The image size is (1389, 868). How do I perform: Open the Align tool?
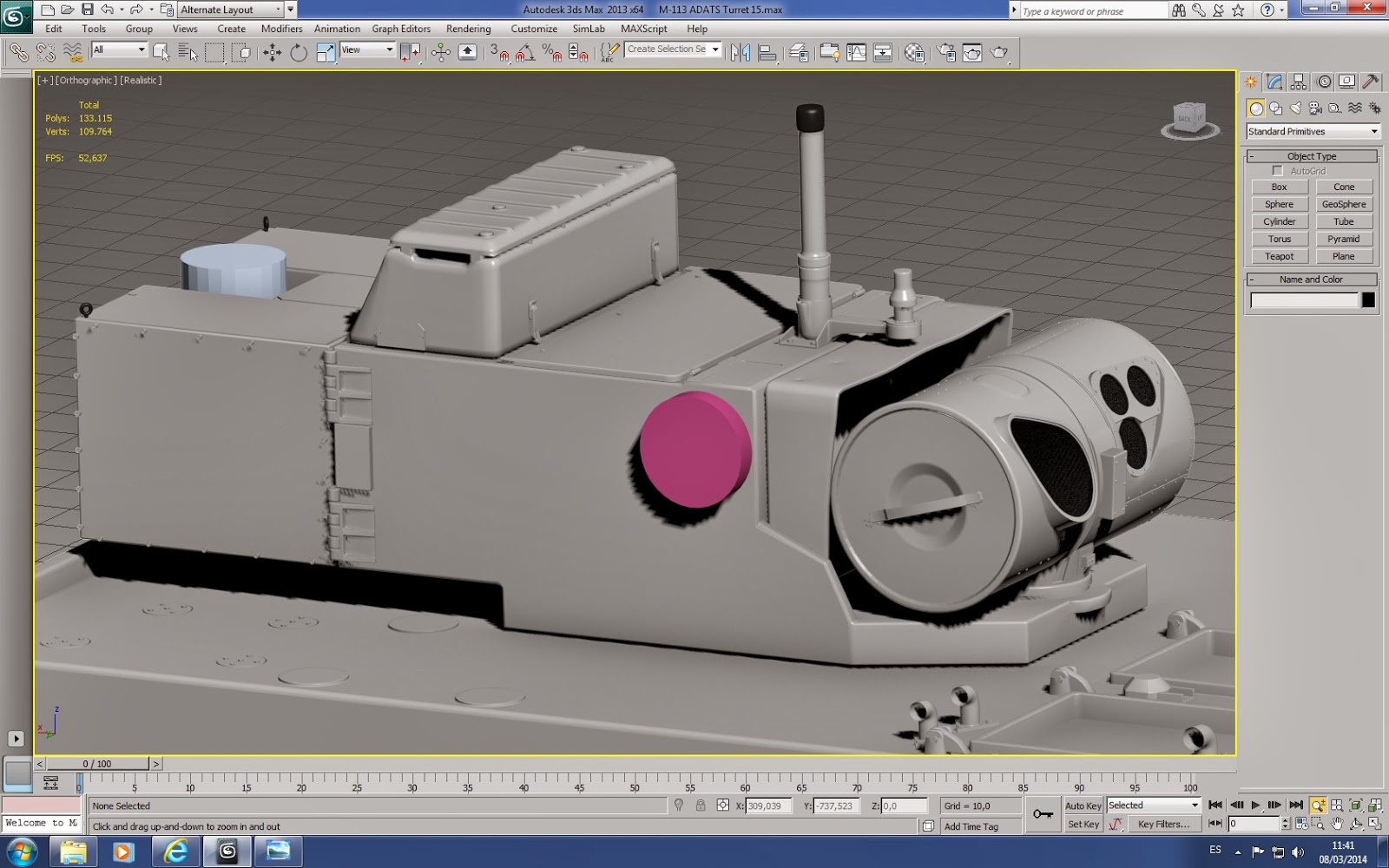(767, 51)
